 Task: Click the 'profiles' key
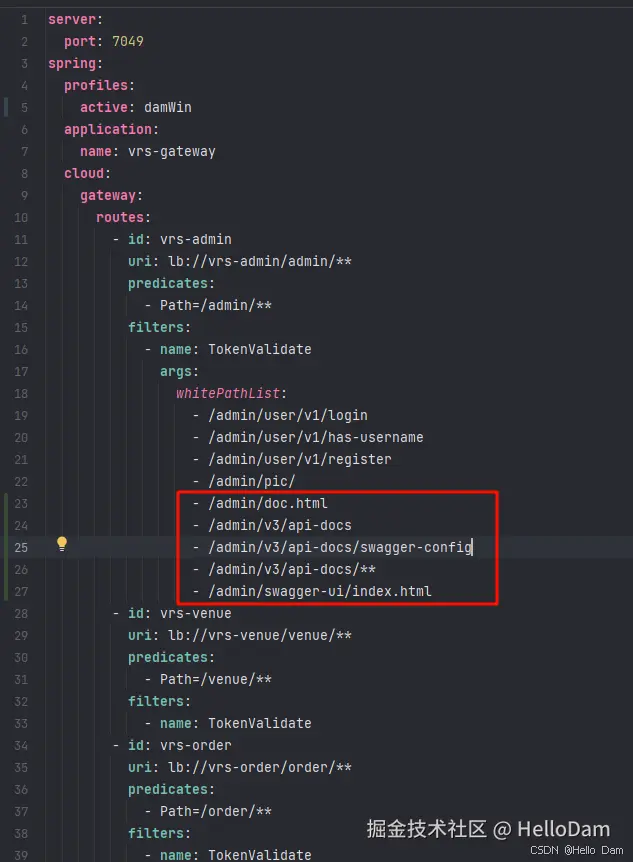pos(96,85)
